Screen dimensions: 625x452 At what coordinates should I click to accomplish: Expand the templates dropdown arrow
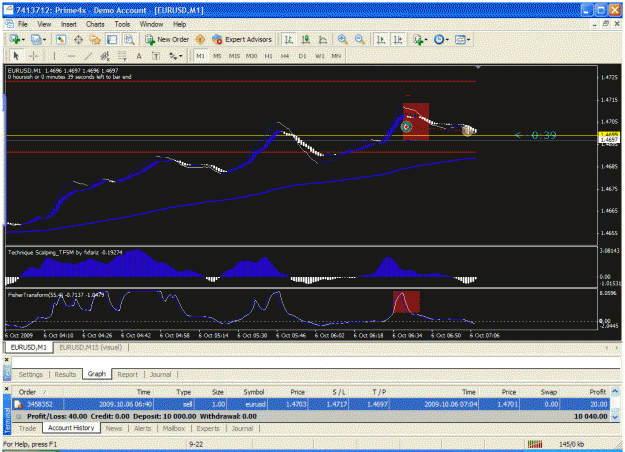point(468,40)
